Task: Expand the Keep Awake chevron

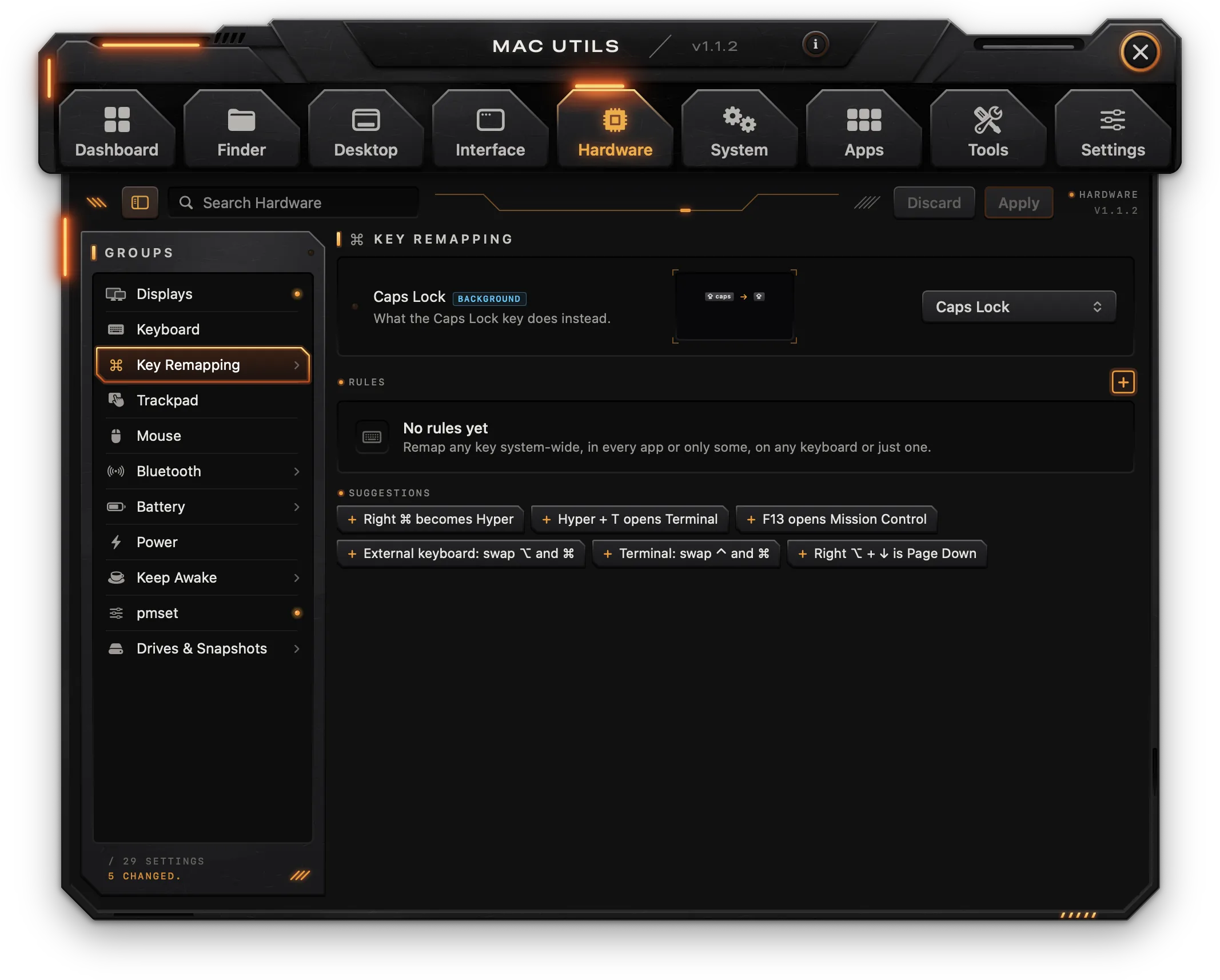Action: click(x=297, y=577)
